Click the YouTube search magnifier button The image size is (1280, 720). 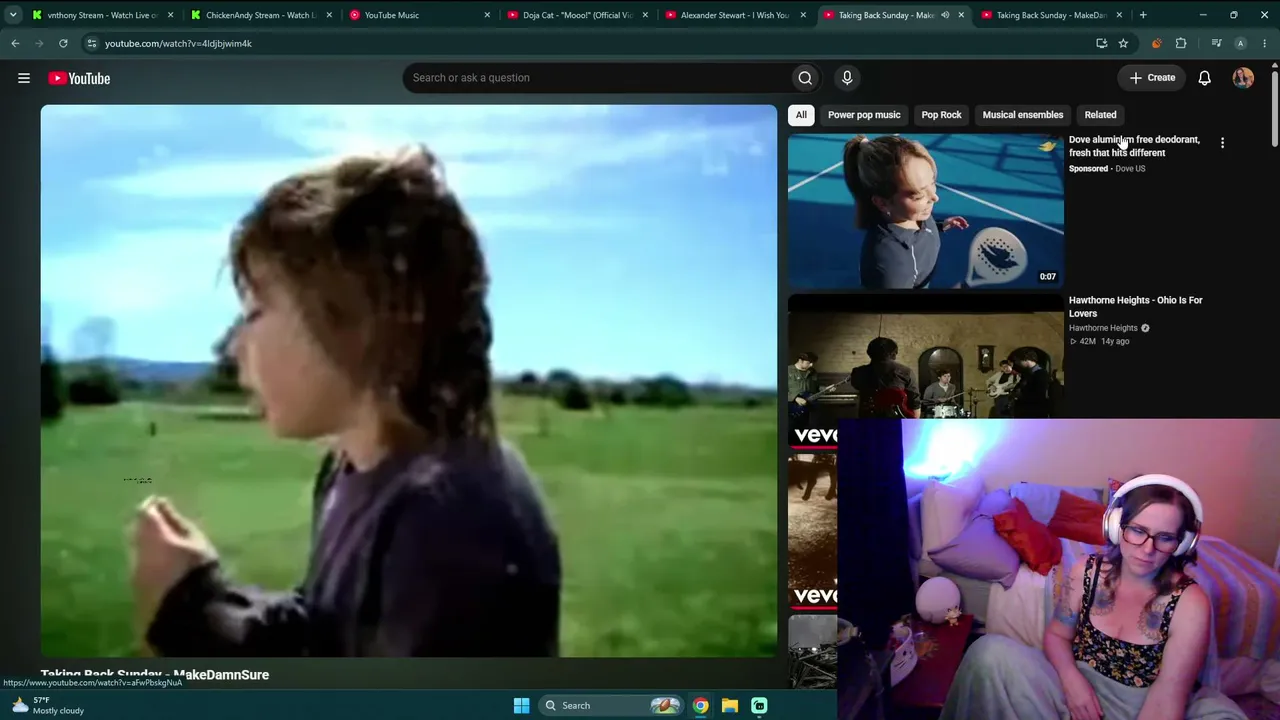pos(805,78)
